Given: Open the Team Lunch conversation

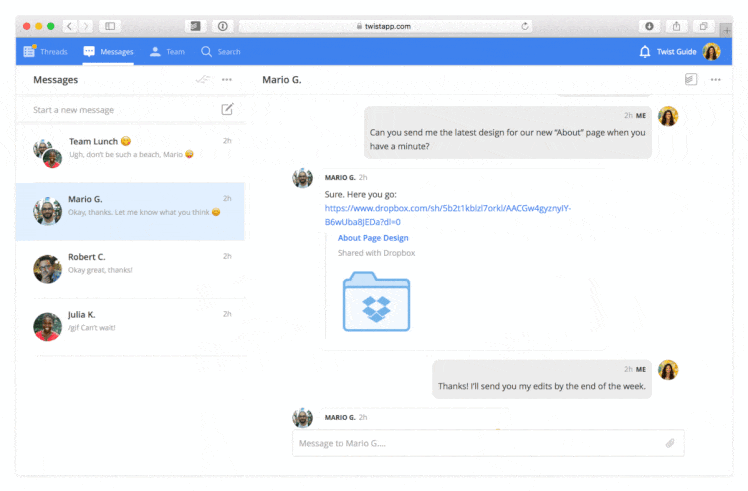Looking at the screenshot, I should (130, 154).
